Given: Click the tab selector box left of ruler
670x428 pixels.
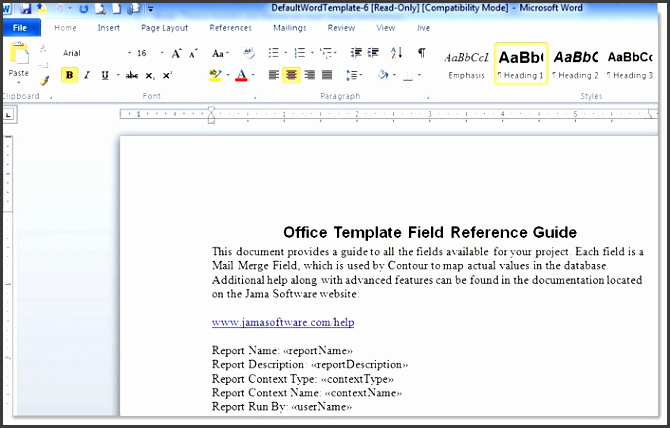Looking at the screenshot, I should coord(9,114).
